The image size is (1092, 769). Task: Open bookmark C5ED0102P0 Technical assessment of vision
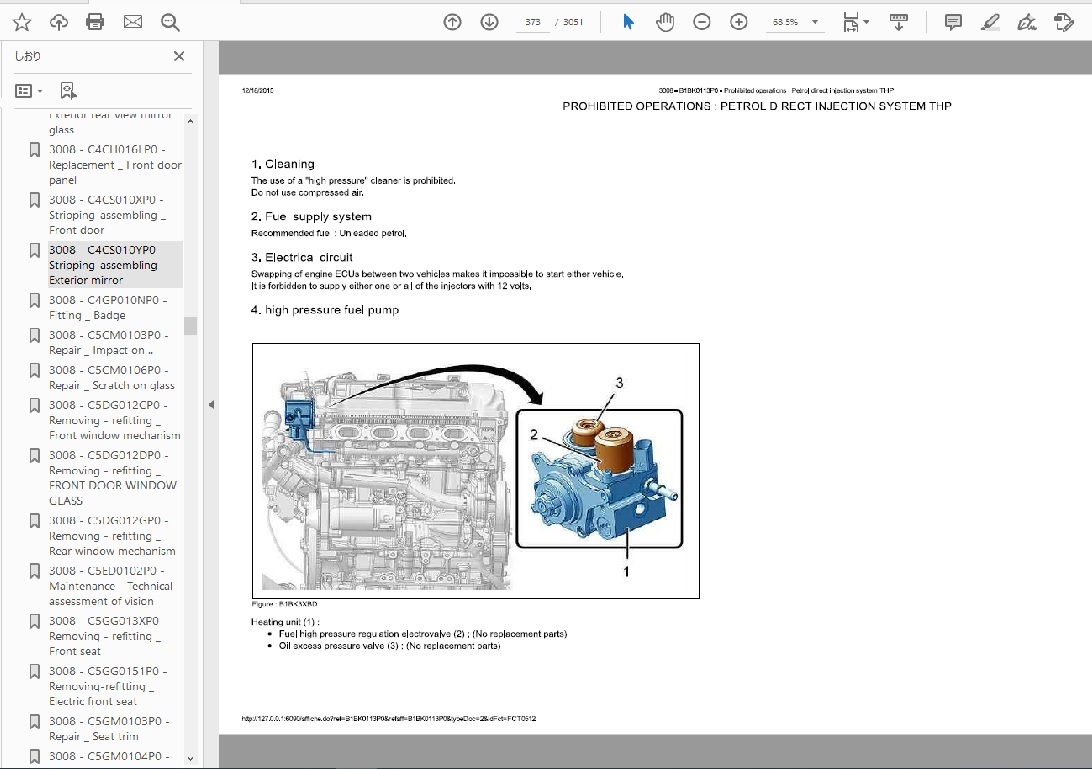pyautogui.click(x=111, y=586)
